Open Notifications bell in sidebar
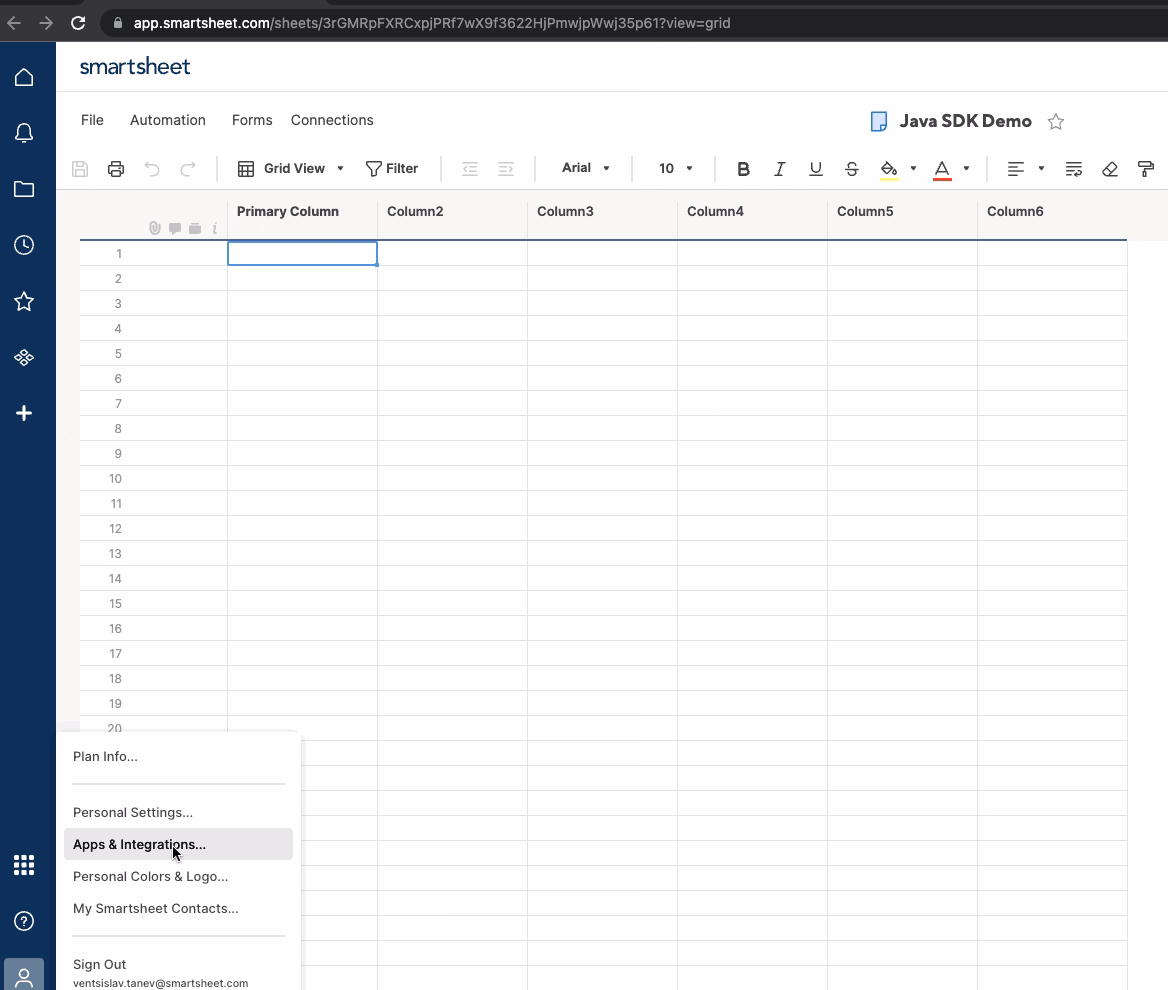The height and width of the screenshot is (990, 1168). point(24,134)
